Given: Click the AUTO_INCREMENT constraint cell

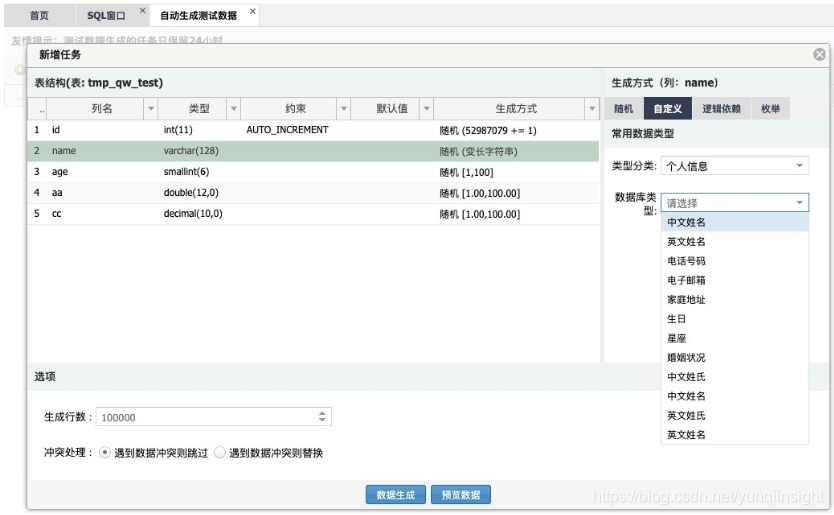Looking at the screenshot, I should coord(287,130).
